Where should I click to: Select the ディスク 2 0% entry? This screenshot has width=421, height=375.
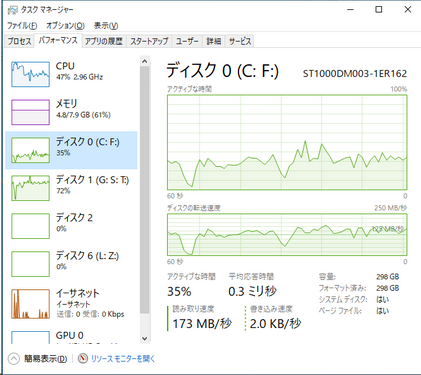(71, 226)
